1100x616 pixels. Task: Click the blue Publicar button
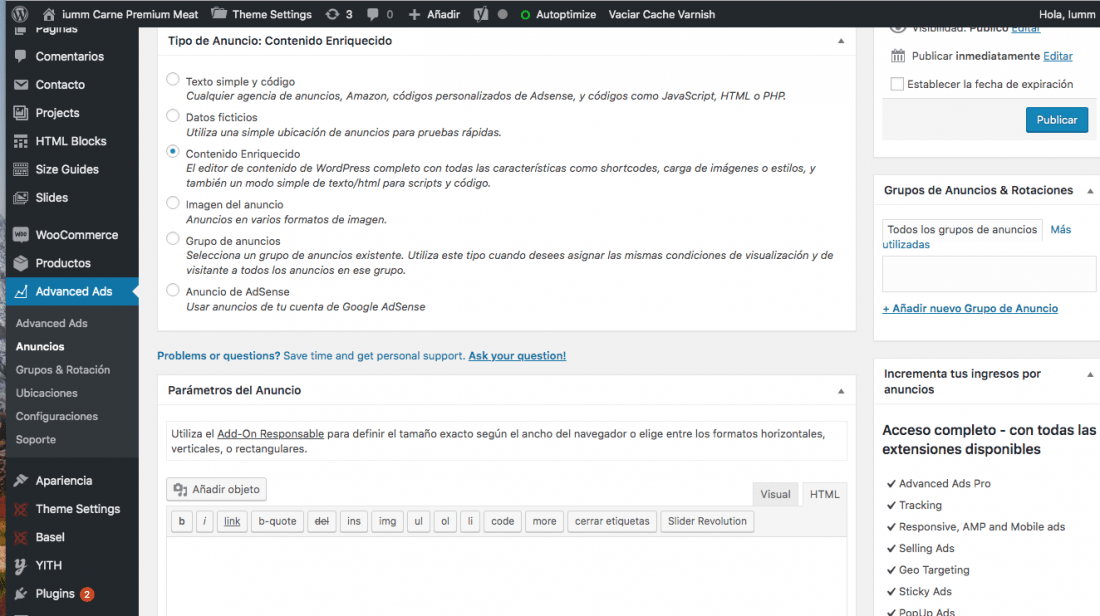pos(1057,120)
